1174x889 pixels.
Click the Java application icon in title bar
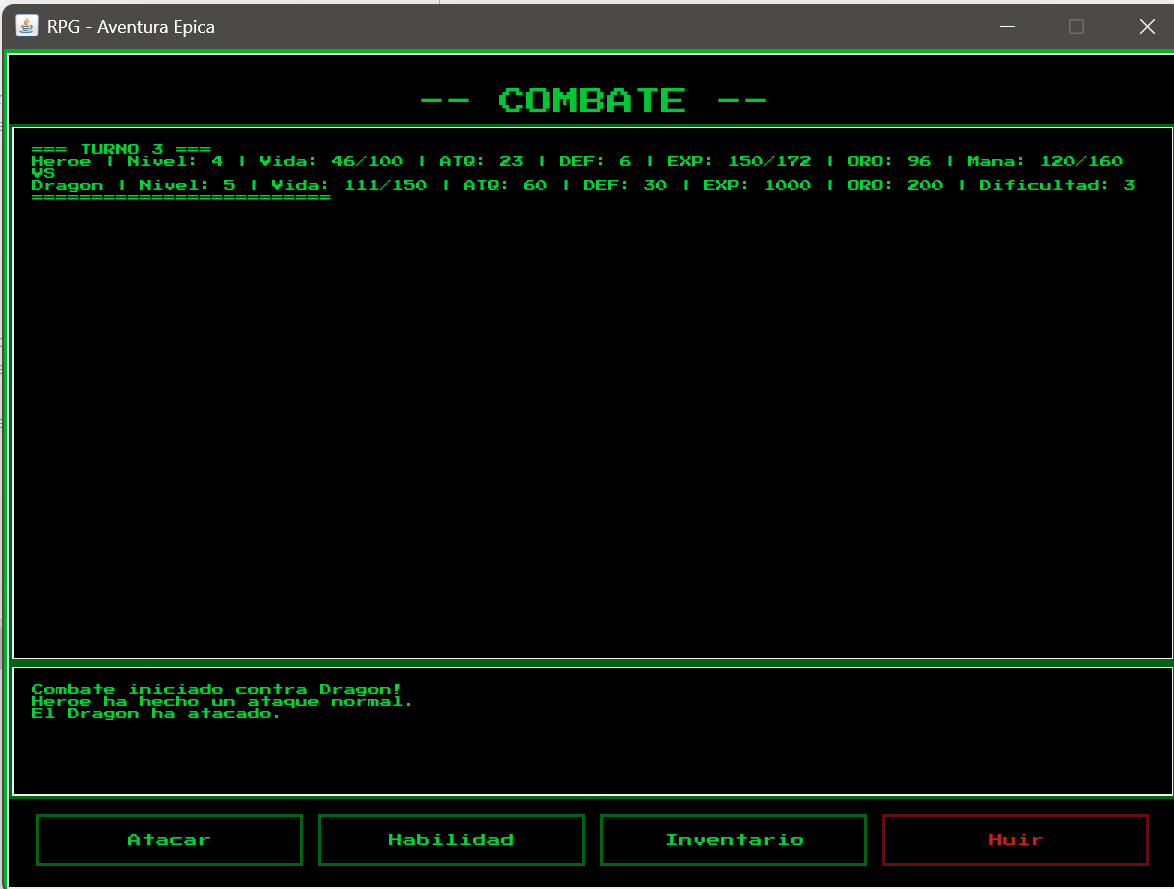click(x=27, y=26)
